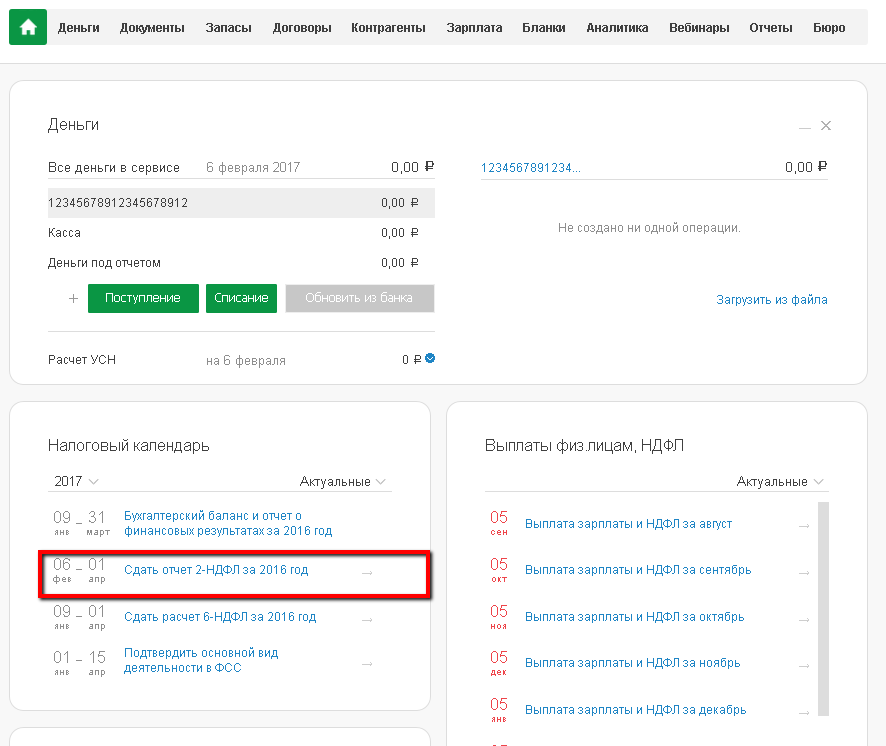
Task: Open Актуальные filter in Налоговый календарь
Action: pyautogui.click(x=342, y=482)
